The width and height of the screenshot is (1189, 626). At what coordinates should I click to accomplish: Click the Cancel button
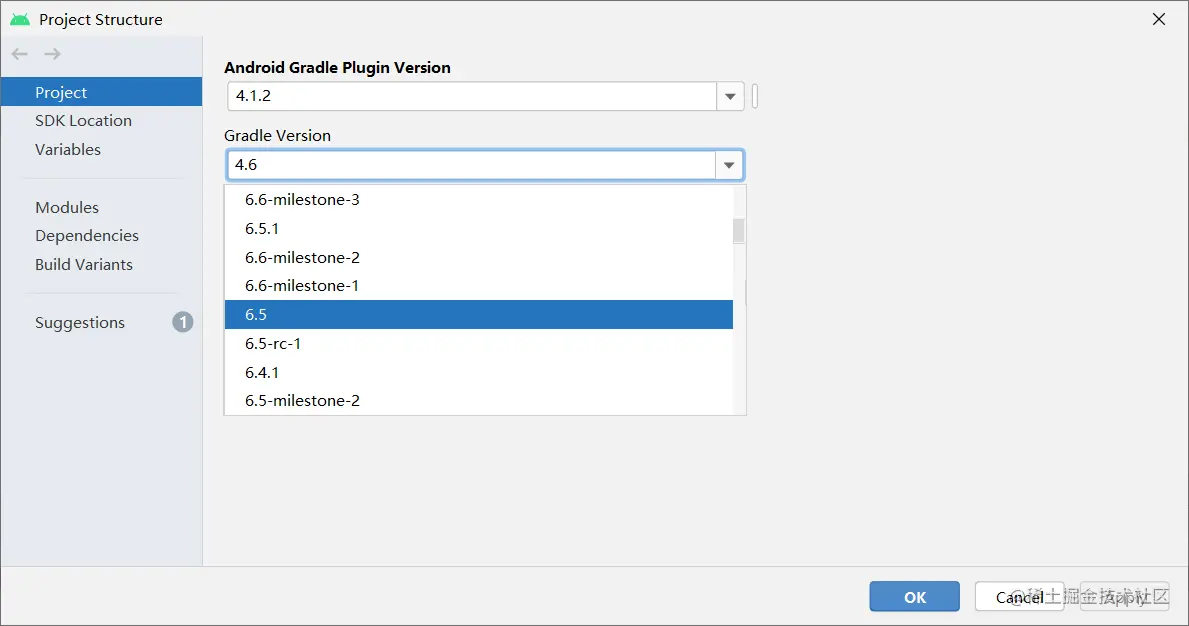[1019, 597]
